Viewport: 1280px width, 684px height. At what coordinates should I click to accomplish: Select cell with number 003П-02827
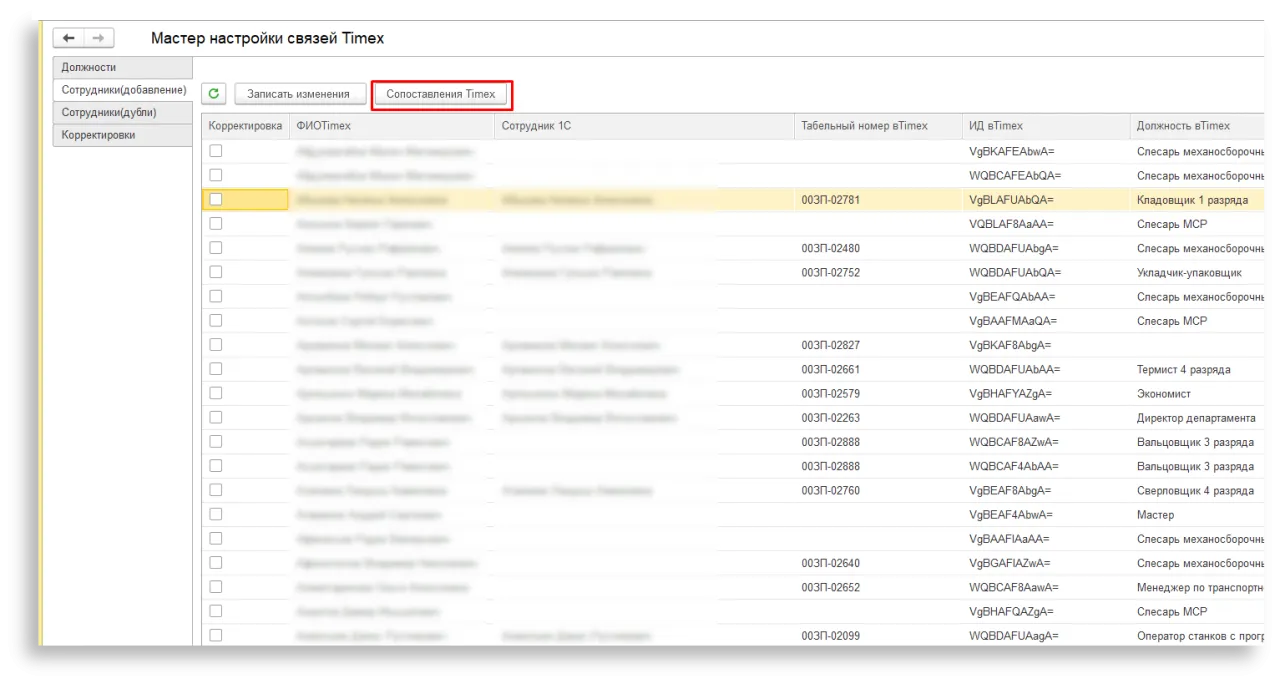pos(830,345)
